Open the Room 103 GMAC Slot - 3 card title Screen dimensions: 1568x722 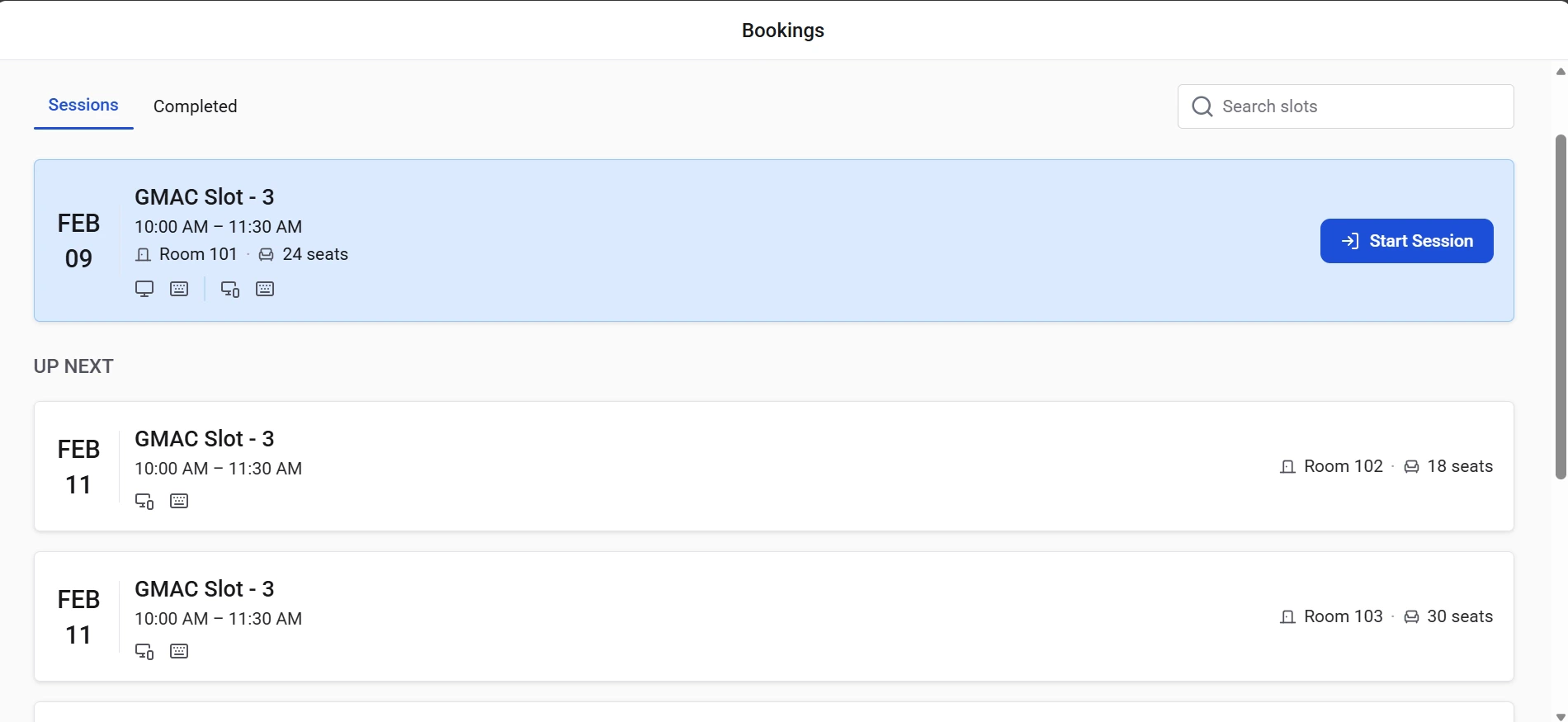click(205, 589)
